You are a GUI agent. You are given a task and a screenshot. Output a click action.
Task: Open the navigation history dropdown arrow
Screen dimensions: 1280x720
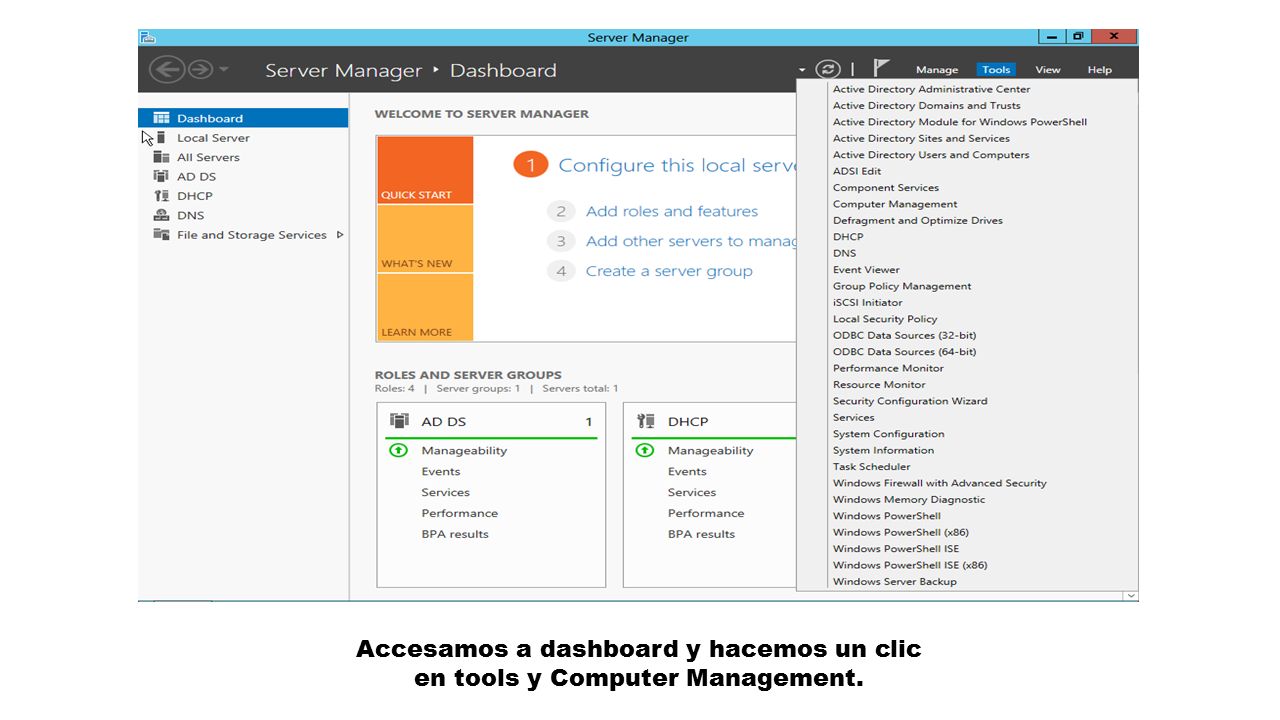click(223, 69)
